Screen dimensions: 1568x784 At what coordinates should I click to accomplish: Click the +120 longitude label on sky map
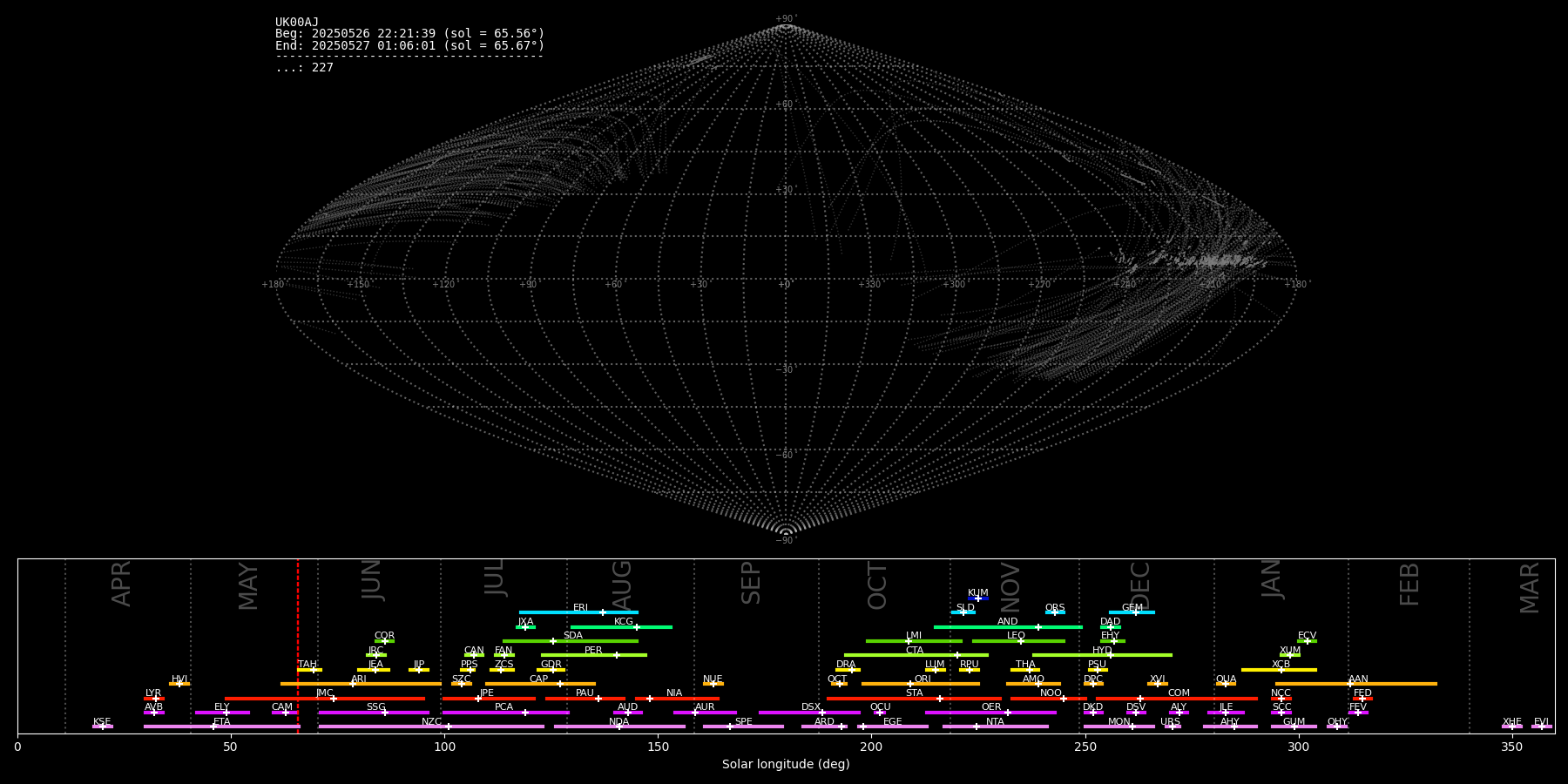(x=443, y=285)
